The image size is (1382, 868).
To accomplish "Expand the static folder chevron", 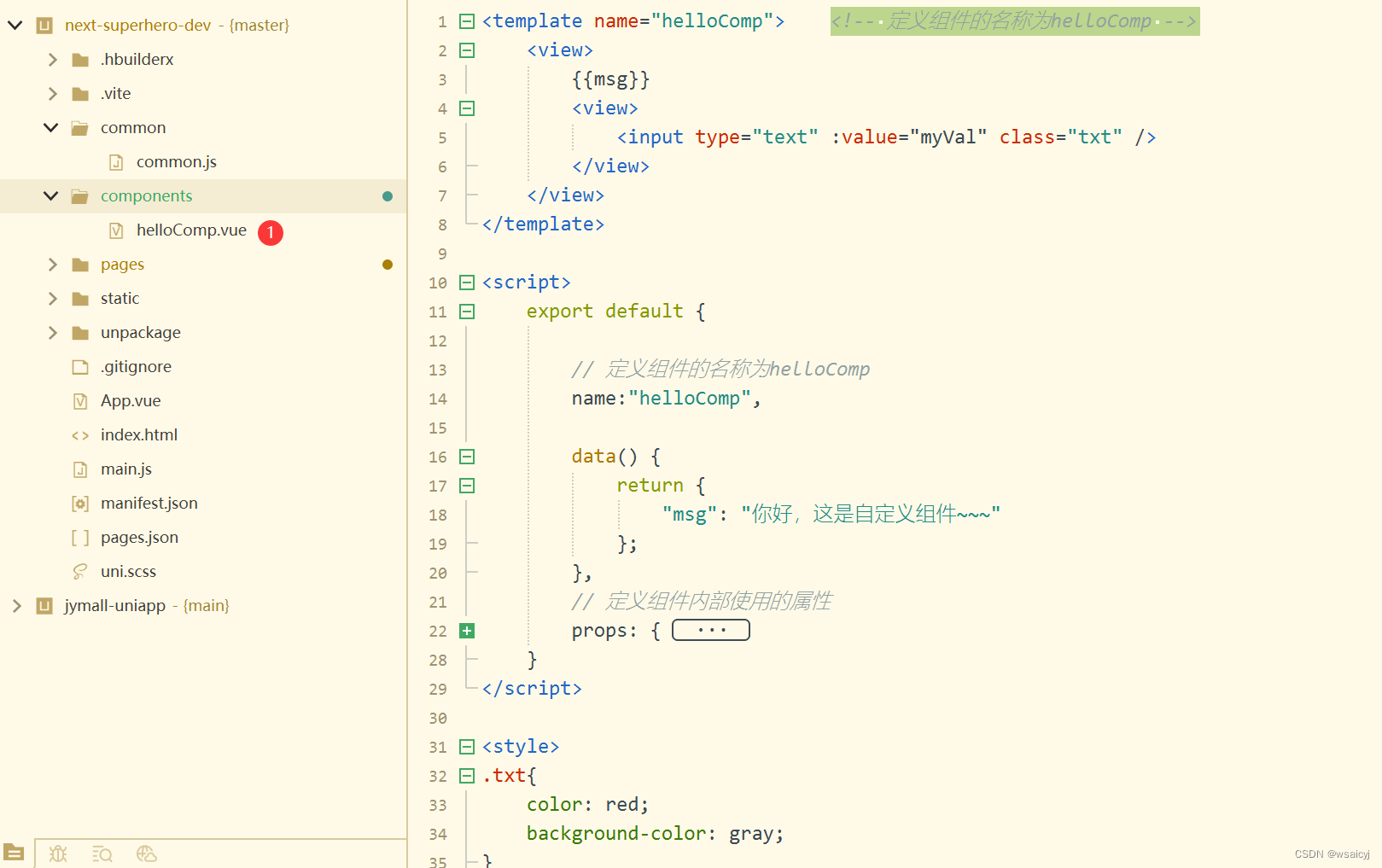I will tap(52, 299).
